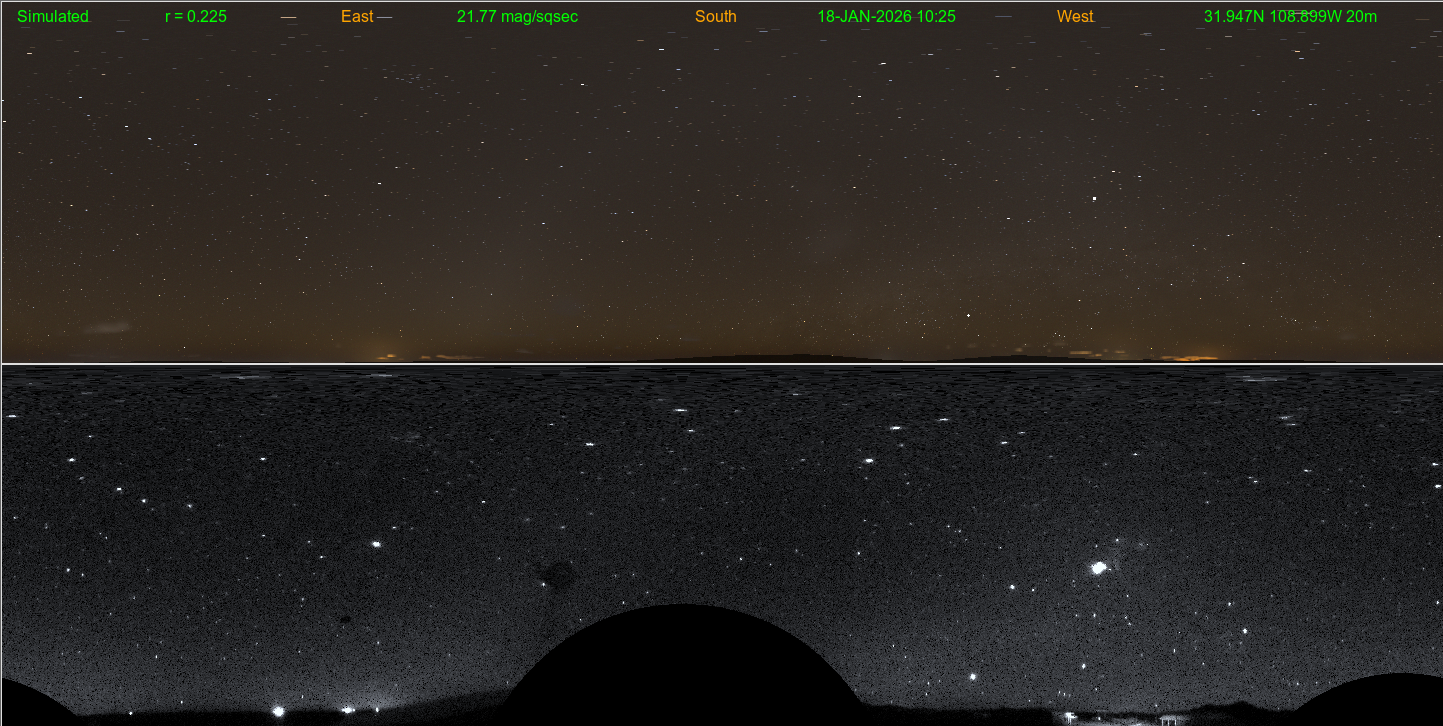Screen dimensions: 1443x726
Task: Click the dark smudge above the central dome
Action: pyautogui.click(x=556, y=574)
